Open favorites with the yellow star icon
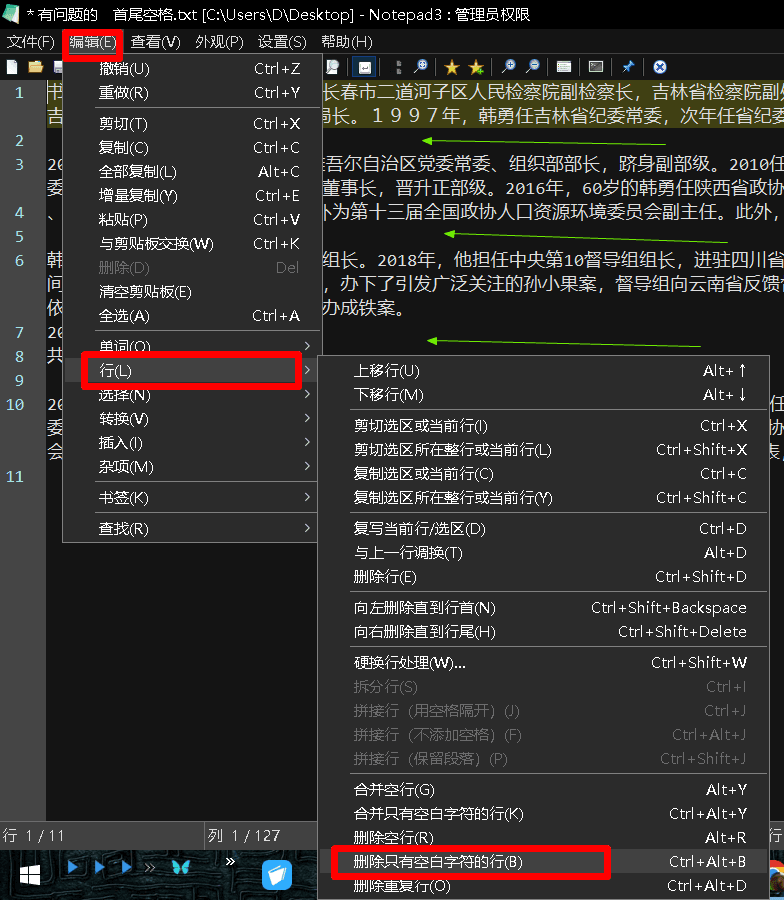 click(452, 67)
